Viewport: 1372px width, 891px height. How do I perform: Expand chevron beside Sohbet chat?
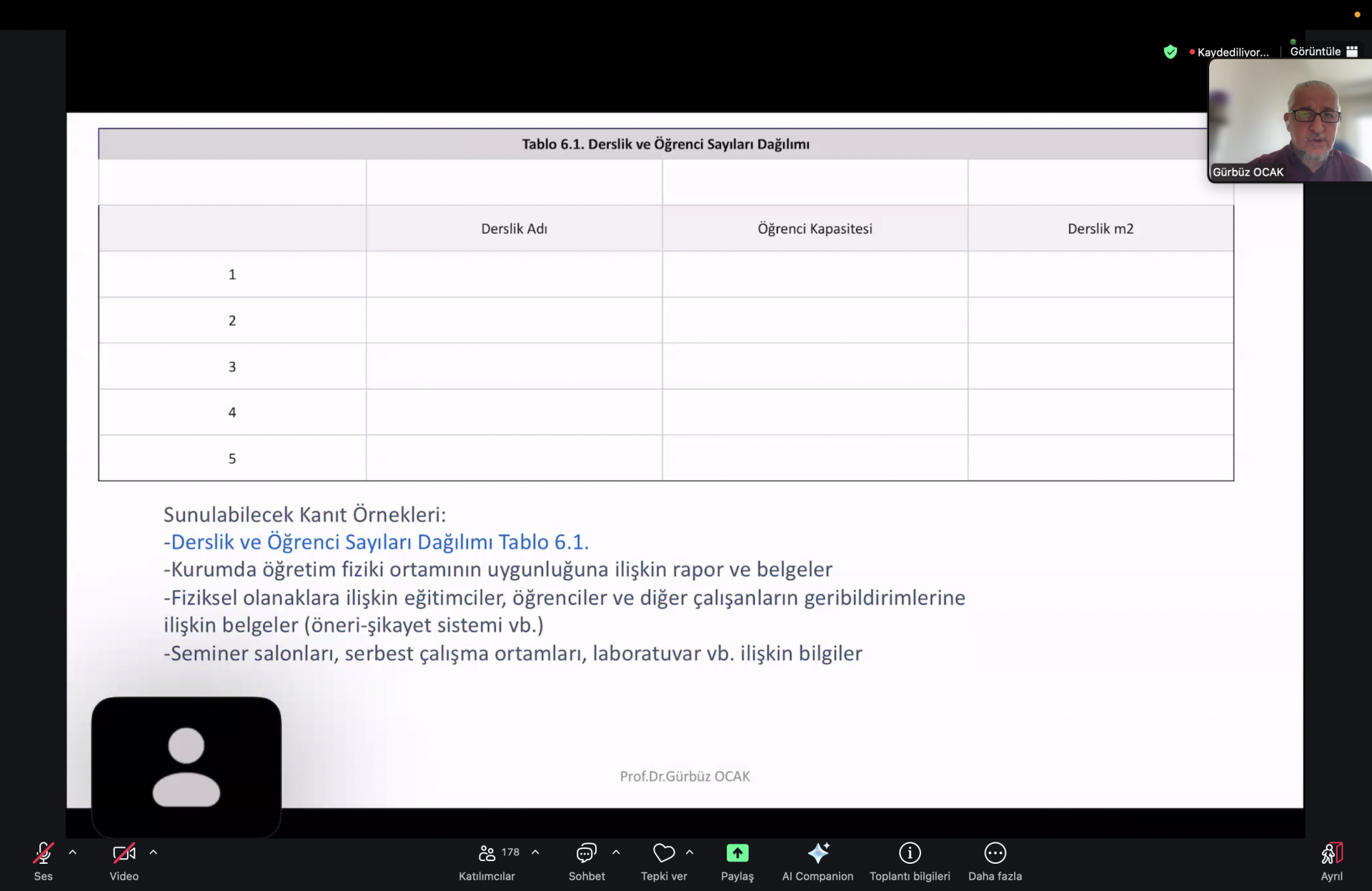click(616, 852)
